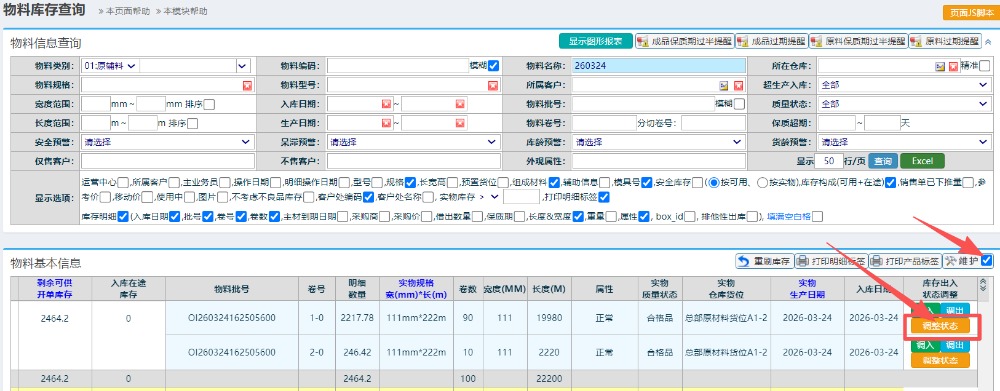Sort by 实物生产日期 column header
The height and width of the screenshot is (391, 1000).
click(x=806, y=289)
